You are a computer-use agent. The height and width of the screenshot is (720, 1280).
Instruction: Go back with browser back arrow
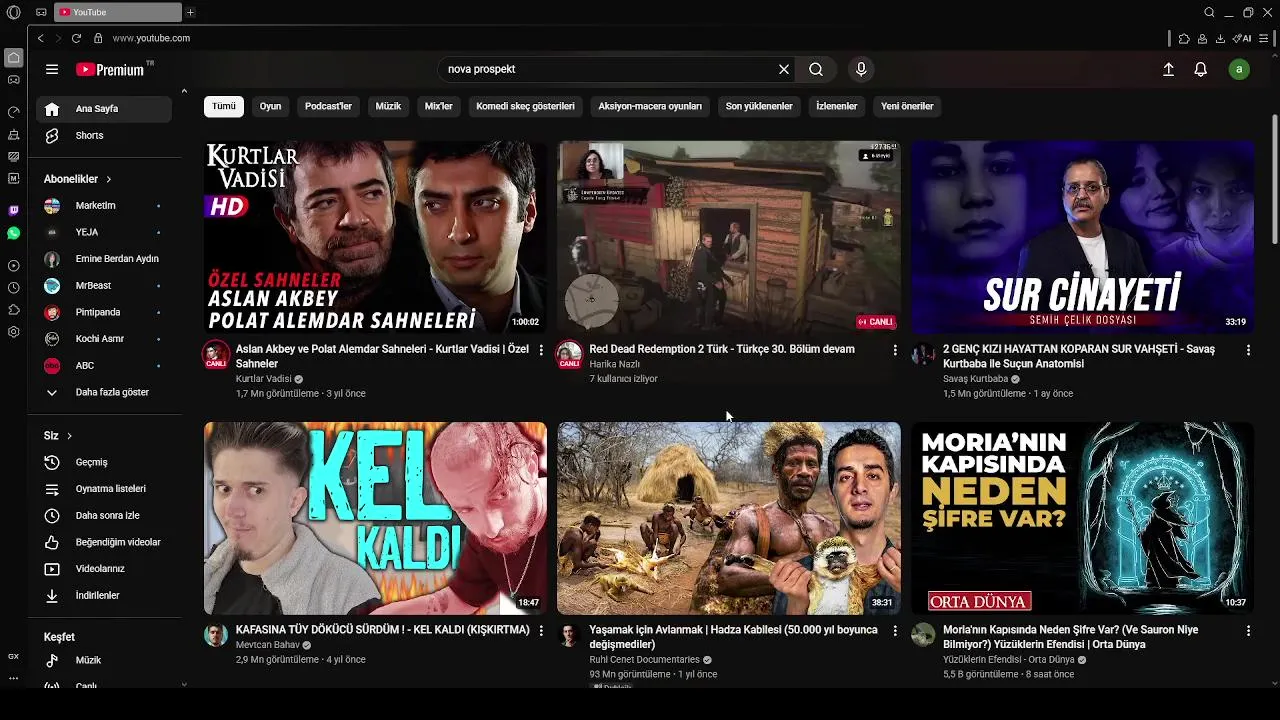point(40,38)
